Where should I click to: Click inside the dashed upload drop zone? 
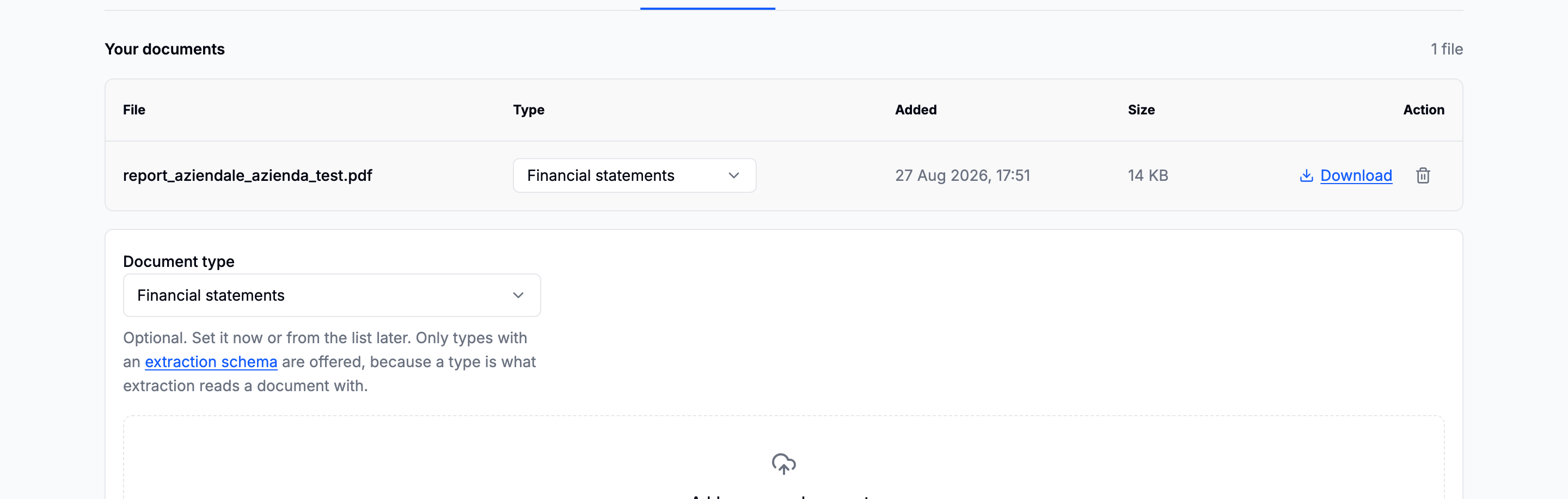pos(783,458)
